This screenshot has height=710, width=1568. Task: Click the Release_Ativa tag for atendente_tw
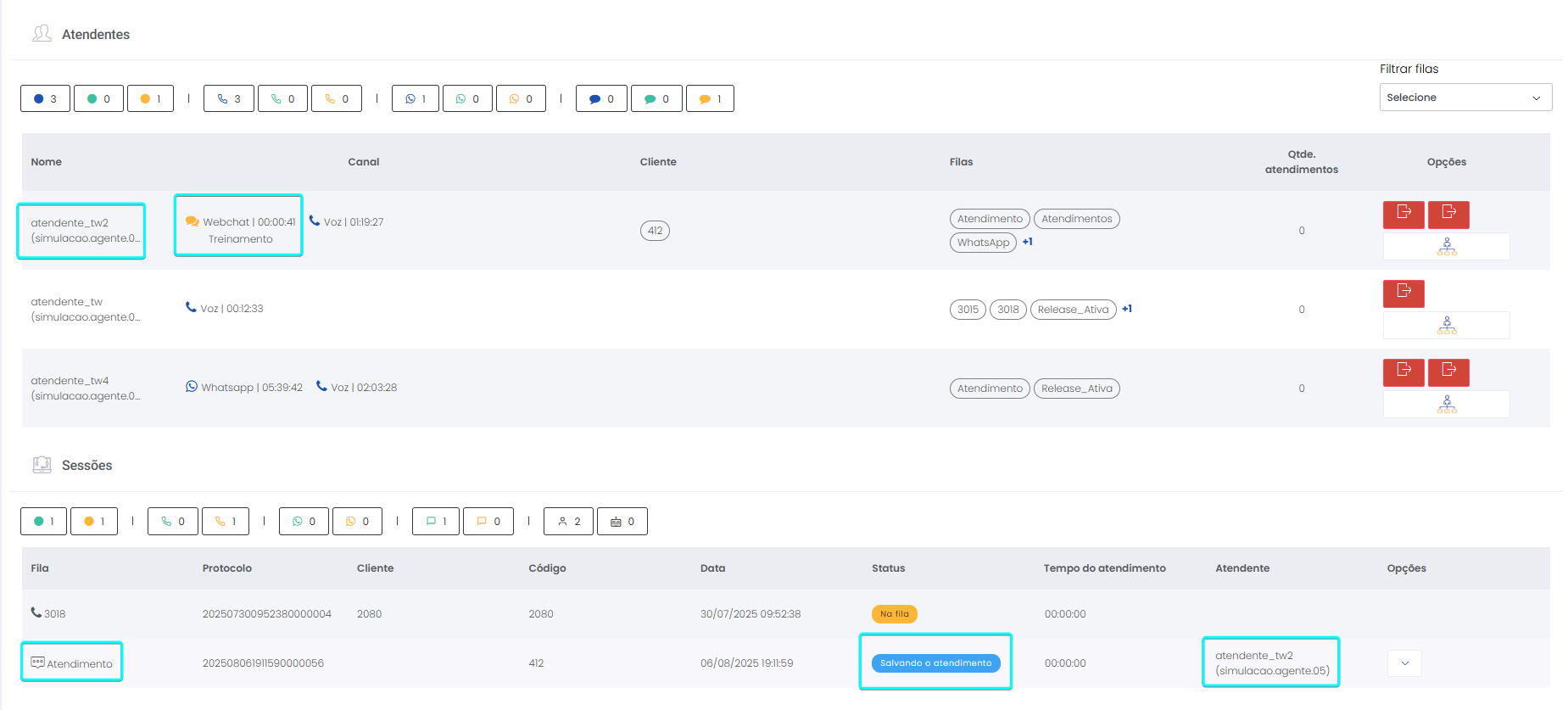click(x=1073, y=310)
